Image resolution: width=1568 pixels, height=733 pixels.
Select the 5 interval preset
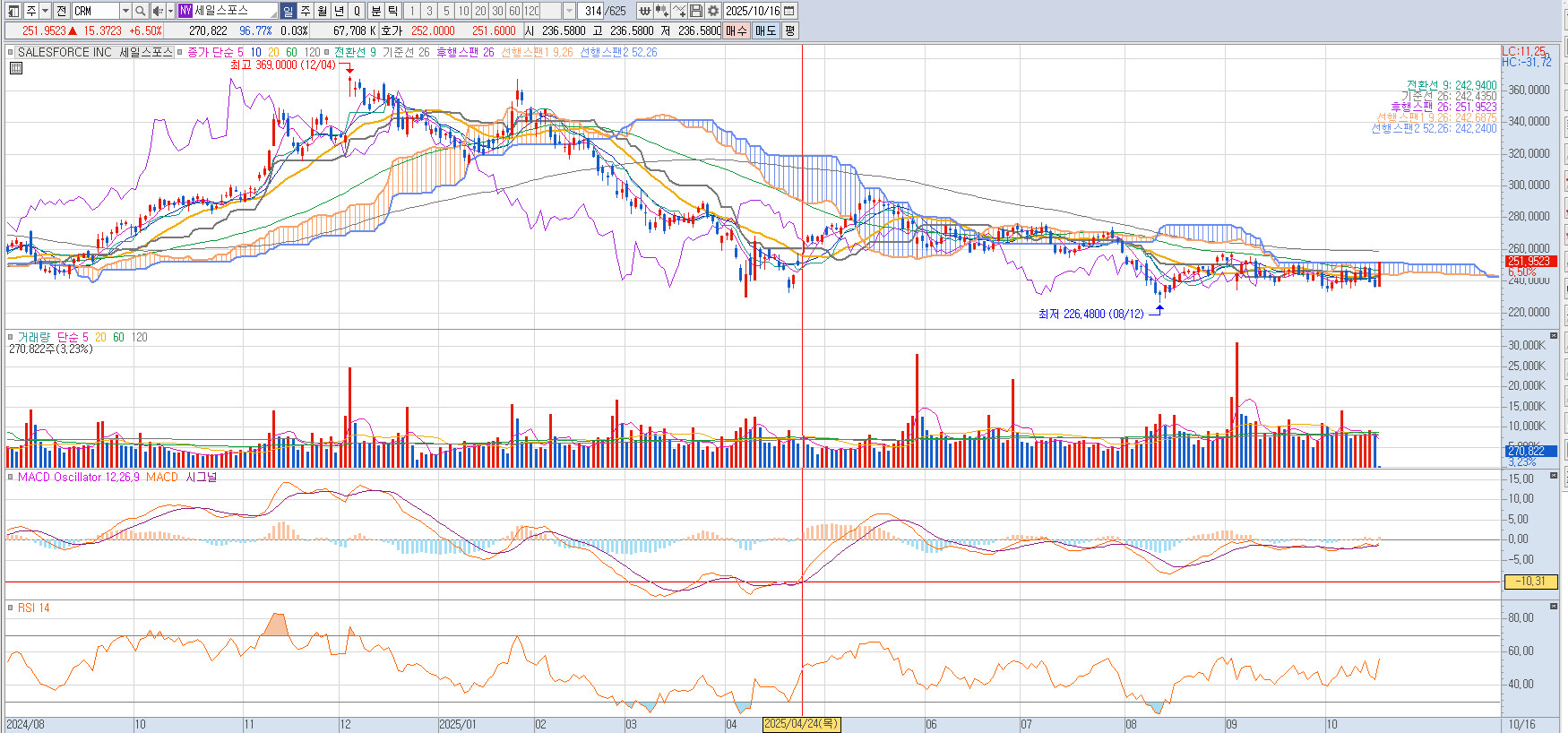[x=446, y=11]
